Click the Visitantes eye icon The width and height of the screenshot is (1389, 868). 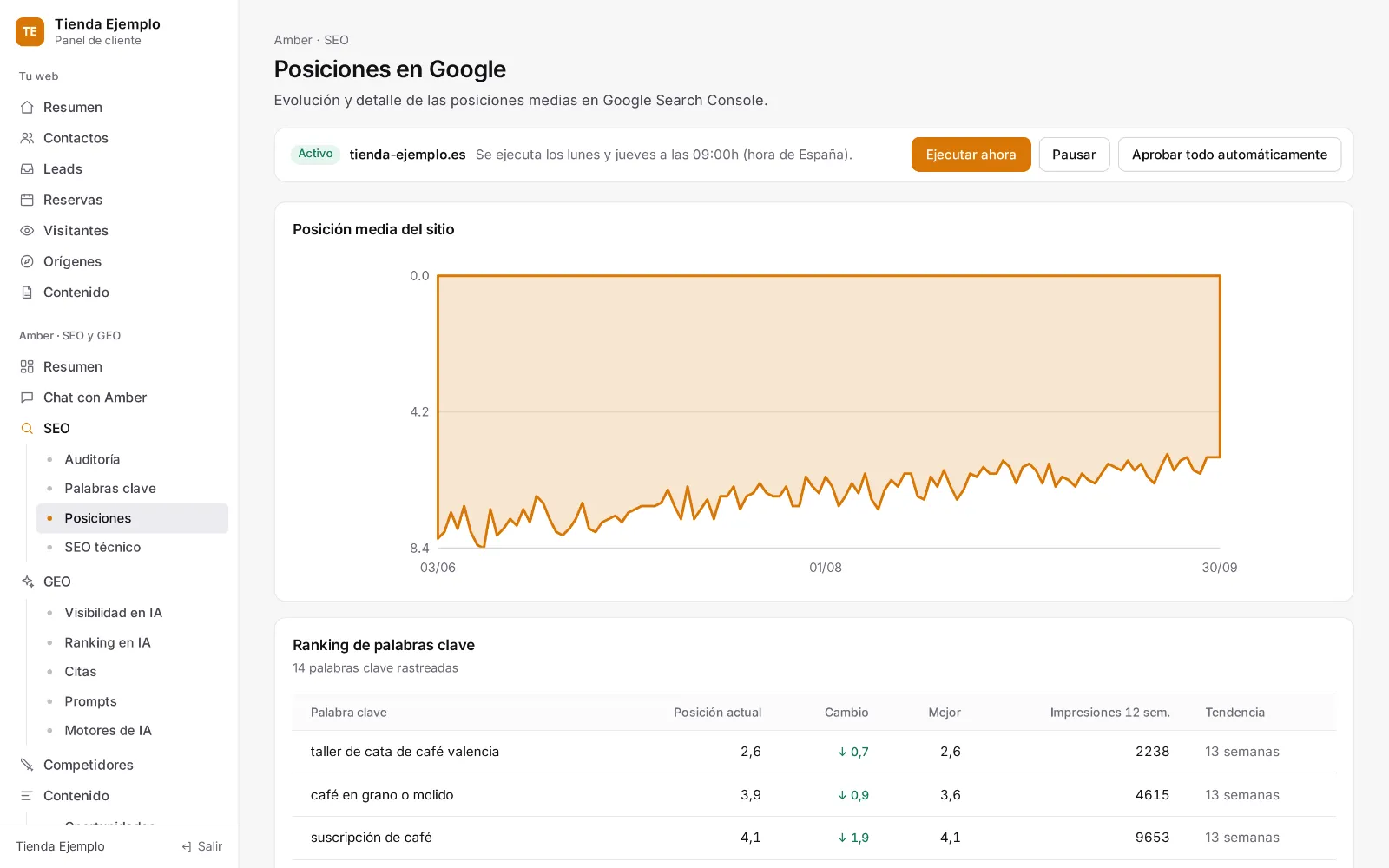(x=27, y=231)
